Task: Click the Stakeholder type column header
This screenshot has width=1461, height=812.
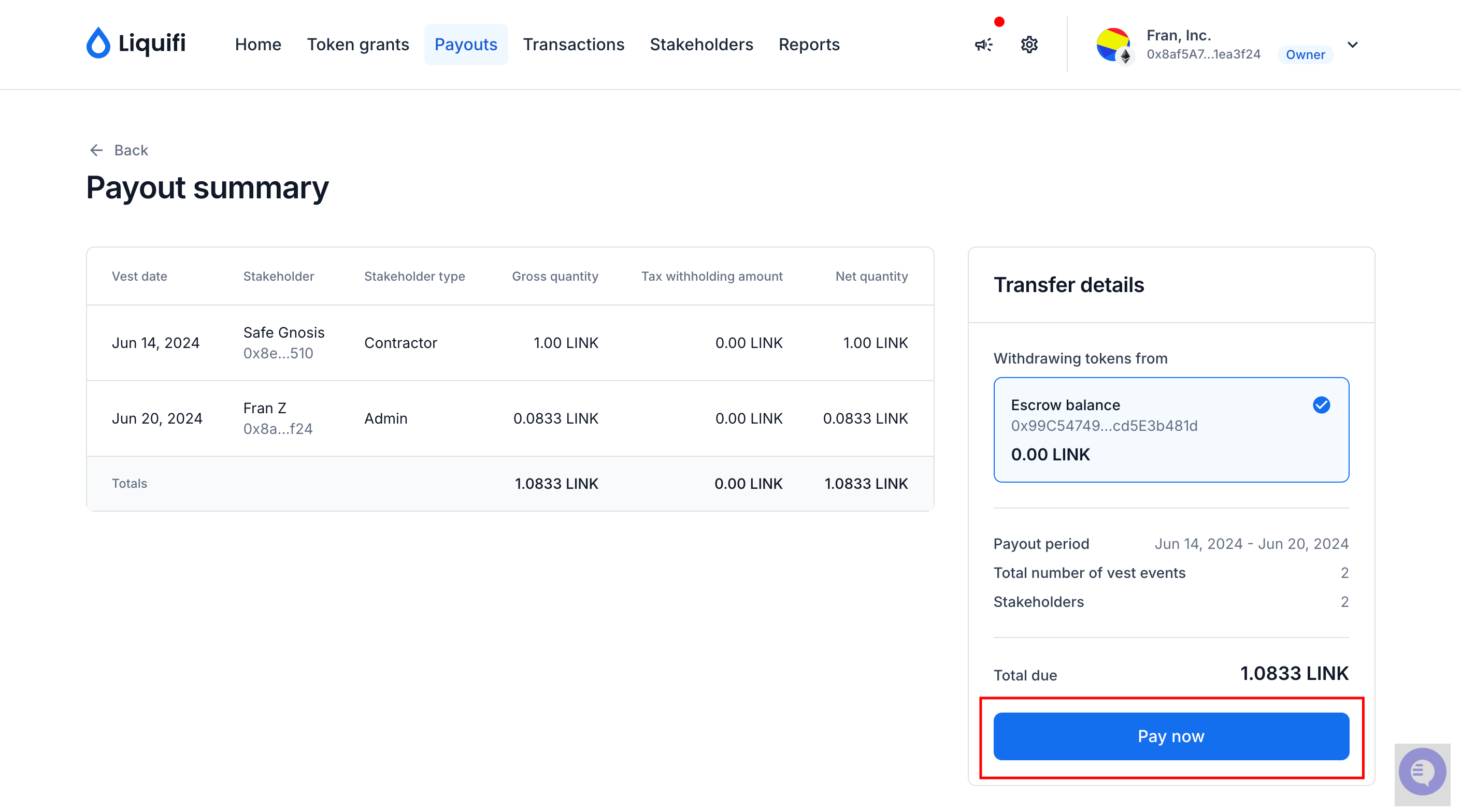Action: click(x=414, y=276)
